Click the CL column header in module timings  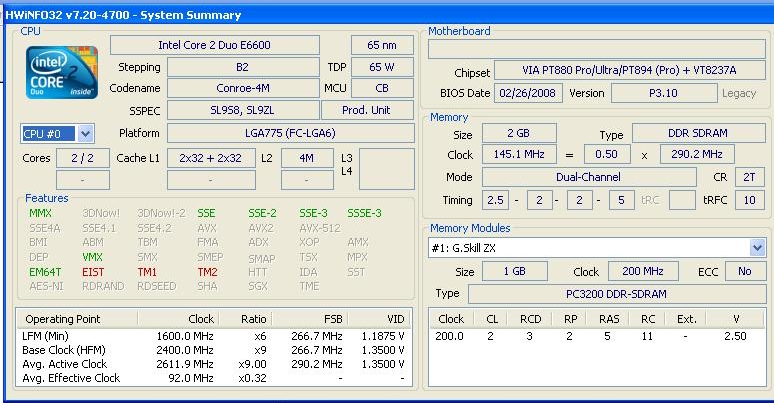click(492, 319)
